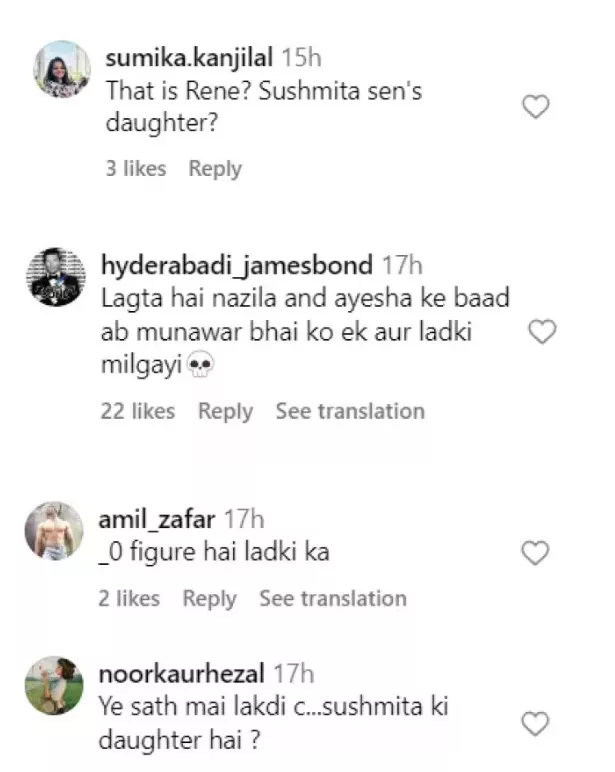
Task: Open username amil_zafar
Action: 156,519
